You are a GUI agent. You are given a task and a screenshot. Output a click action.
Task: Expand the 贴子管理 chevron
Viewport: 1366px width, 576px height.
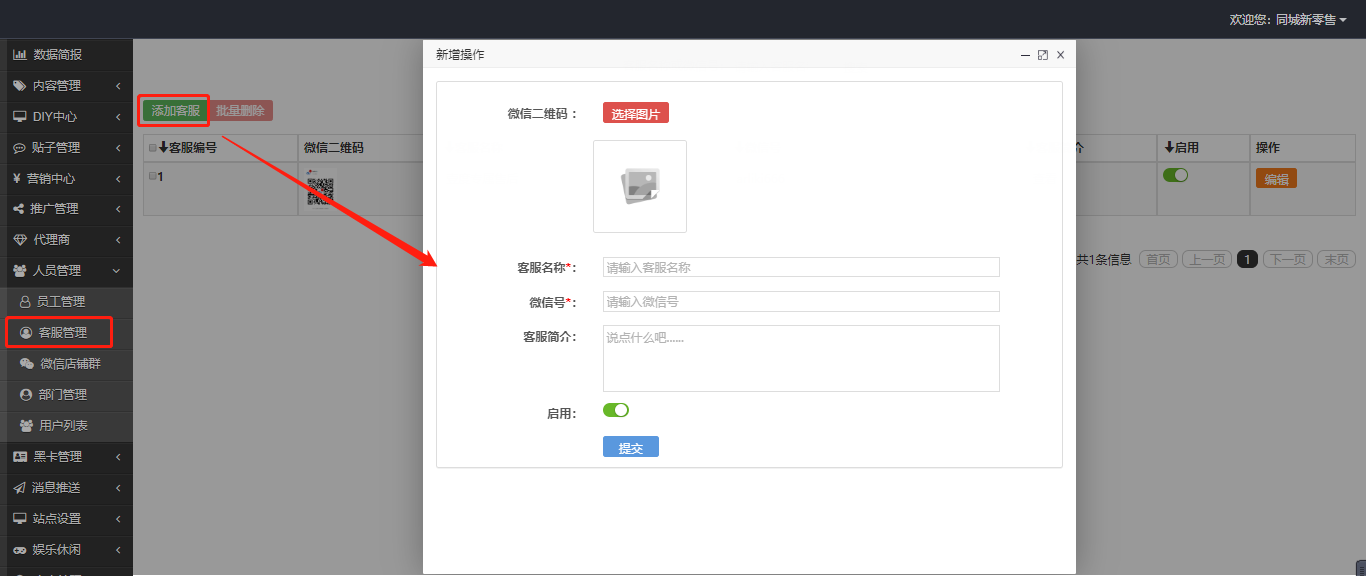[x=118, y=148]
